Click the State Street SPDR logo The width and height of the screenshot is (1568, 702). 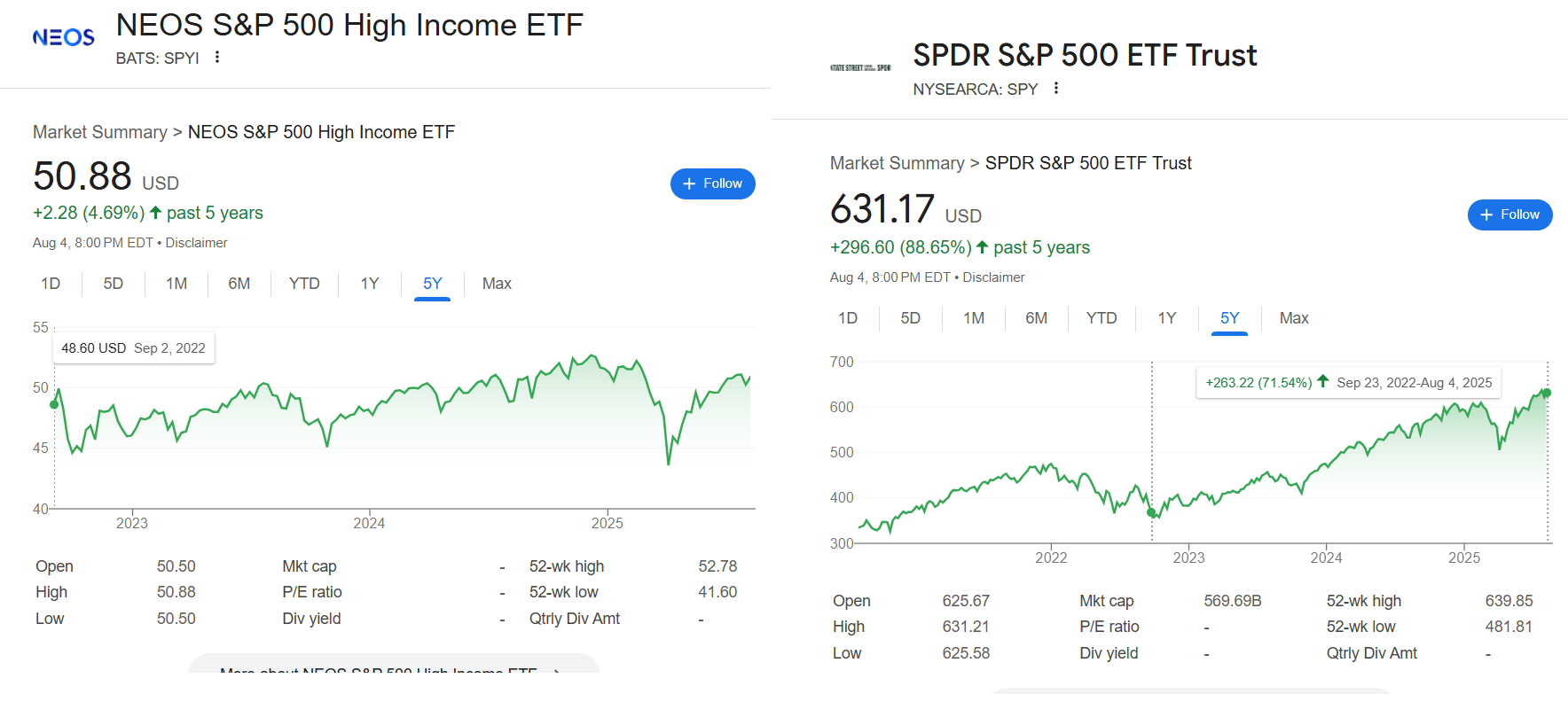860,67
